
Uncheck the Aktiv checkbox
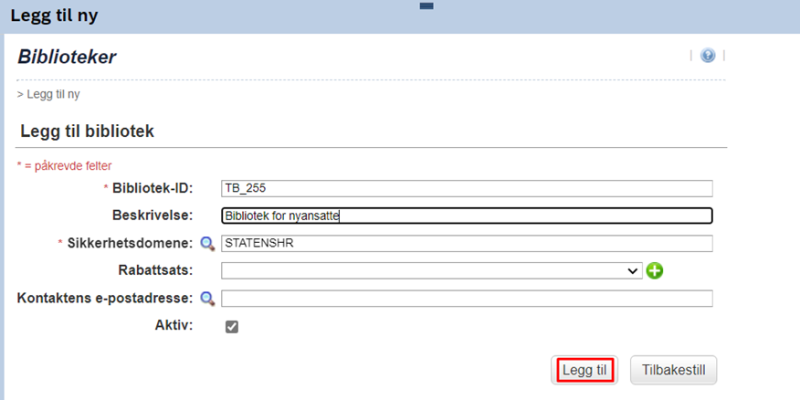232,327
